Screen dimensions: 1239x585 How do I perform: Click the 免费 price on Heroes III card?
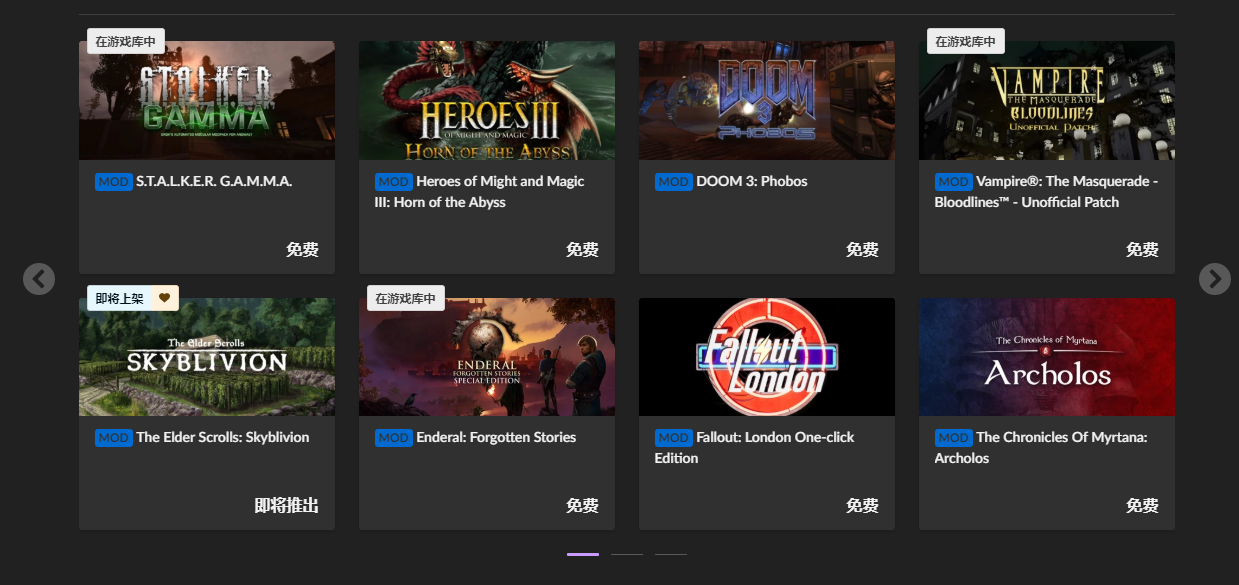coord(582,250)
